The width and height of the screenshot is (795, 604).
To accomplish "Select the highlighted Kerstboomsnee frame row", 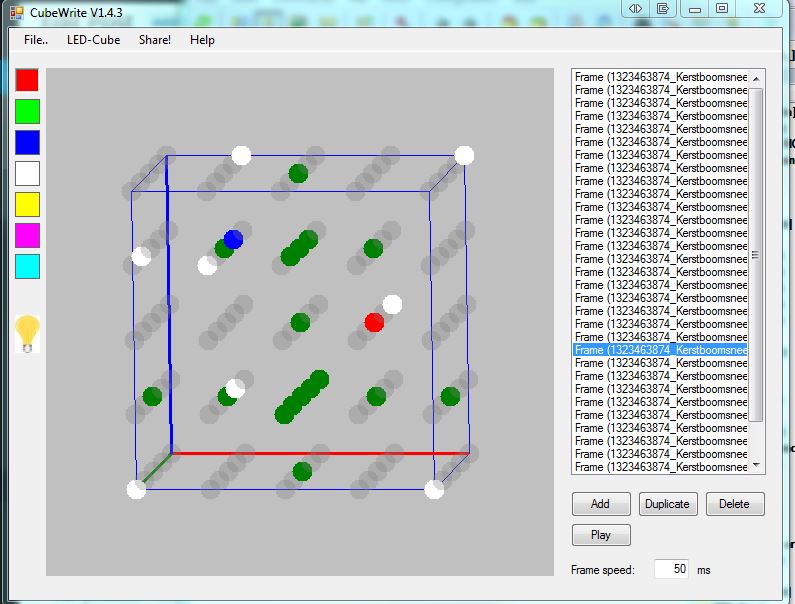I will (660, 350).
